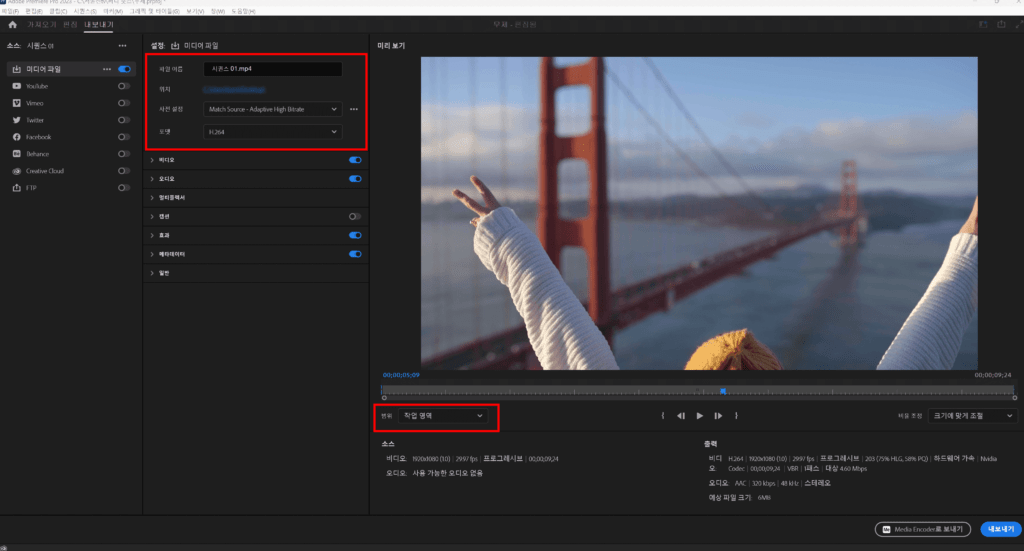1024x551 pixels.
Task: Open the 도움말(H) menu
Action: tap(243, 11)
